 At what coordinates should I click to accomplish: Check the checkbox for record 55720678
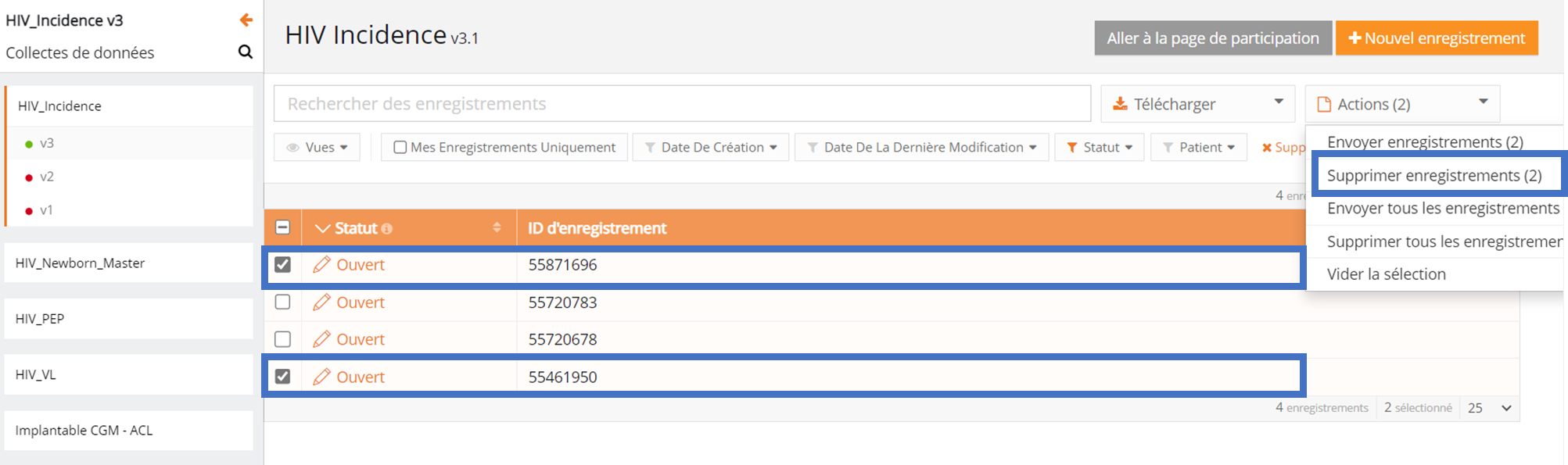(x=282, y=339)
